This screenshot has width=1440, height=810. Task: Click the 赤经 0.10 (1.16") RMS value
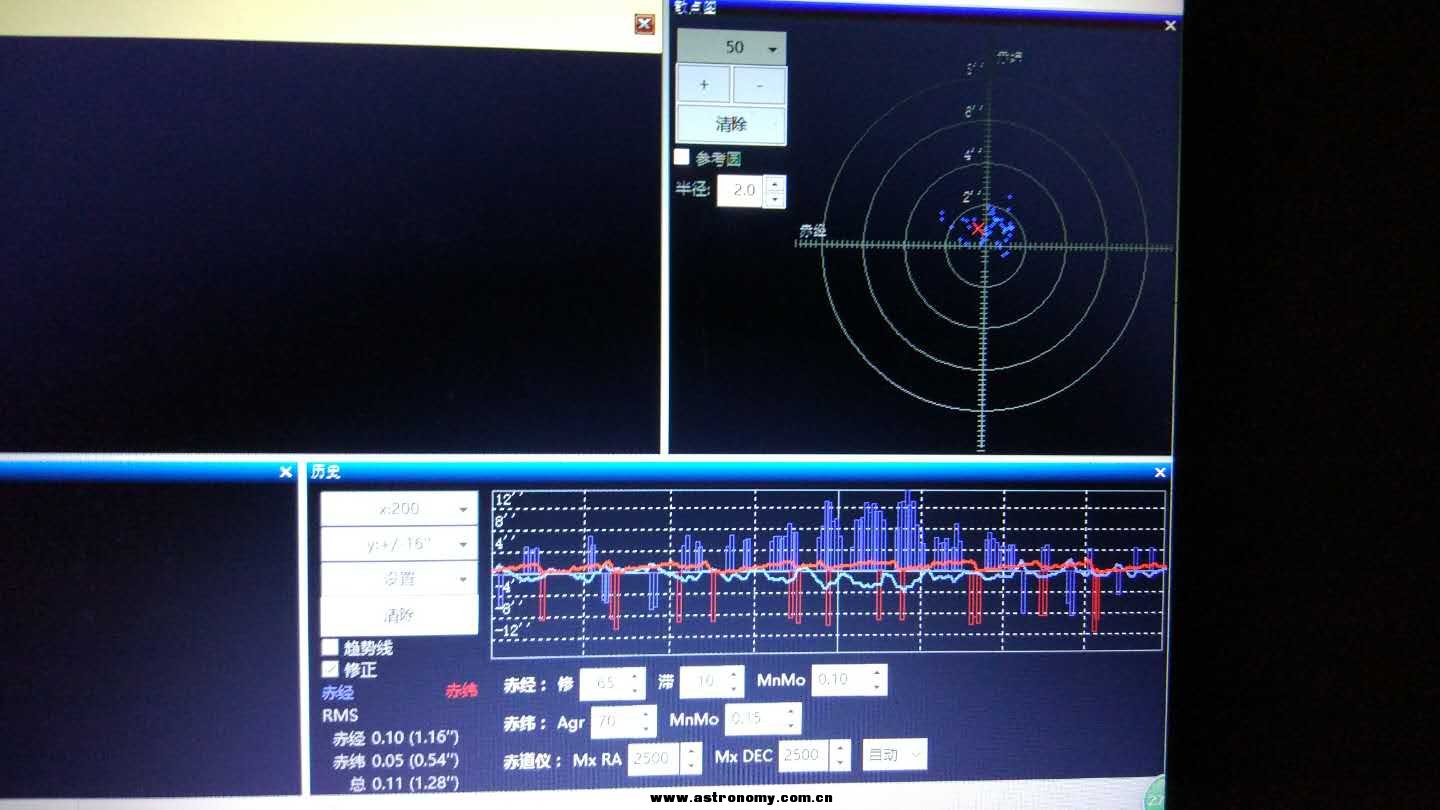[x=395, y=739]
